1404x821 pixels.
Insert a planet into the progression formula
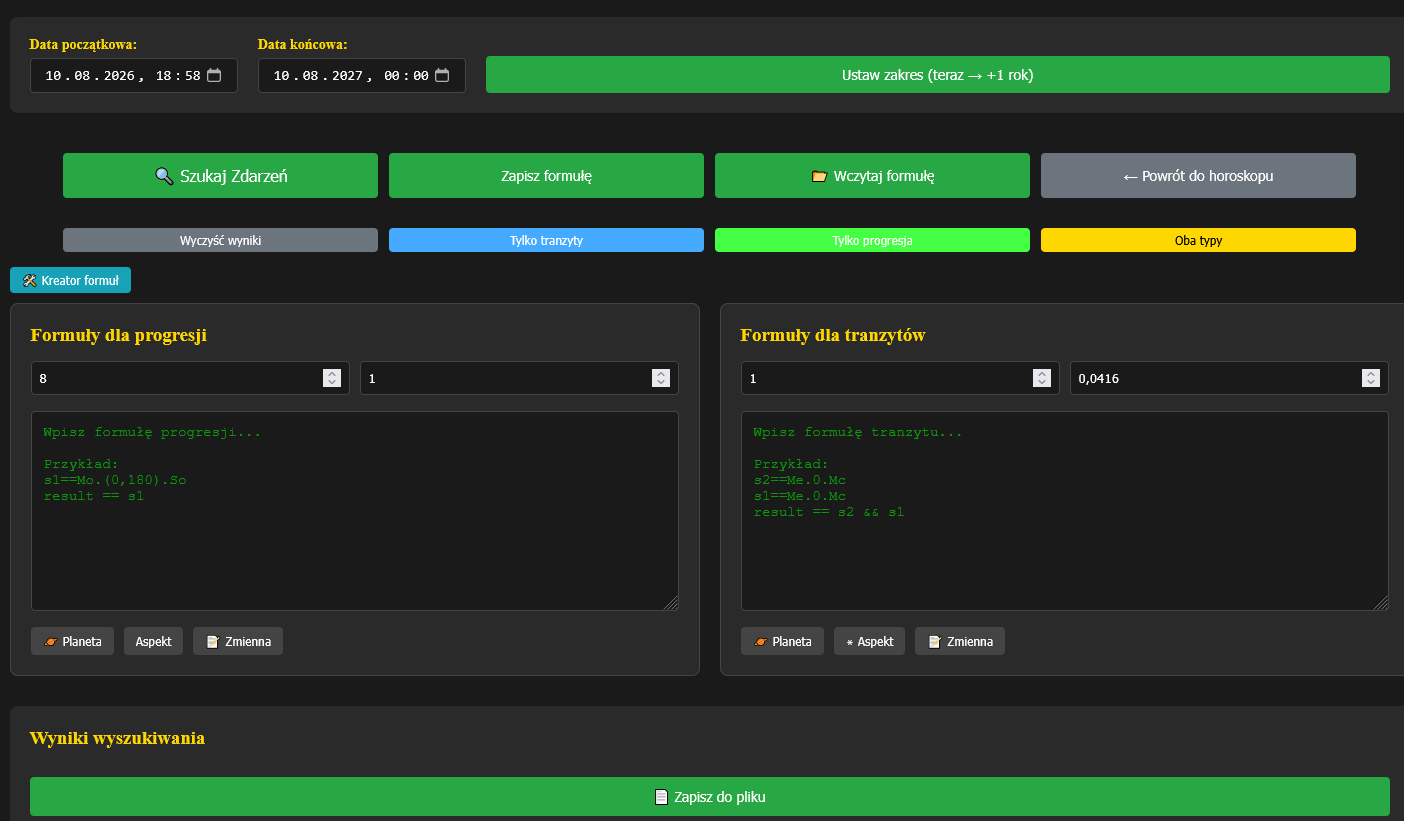pyautogui.click(x=73, y=641)
